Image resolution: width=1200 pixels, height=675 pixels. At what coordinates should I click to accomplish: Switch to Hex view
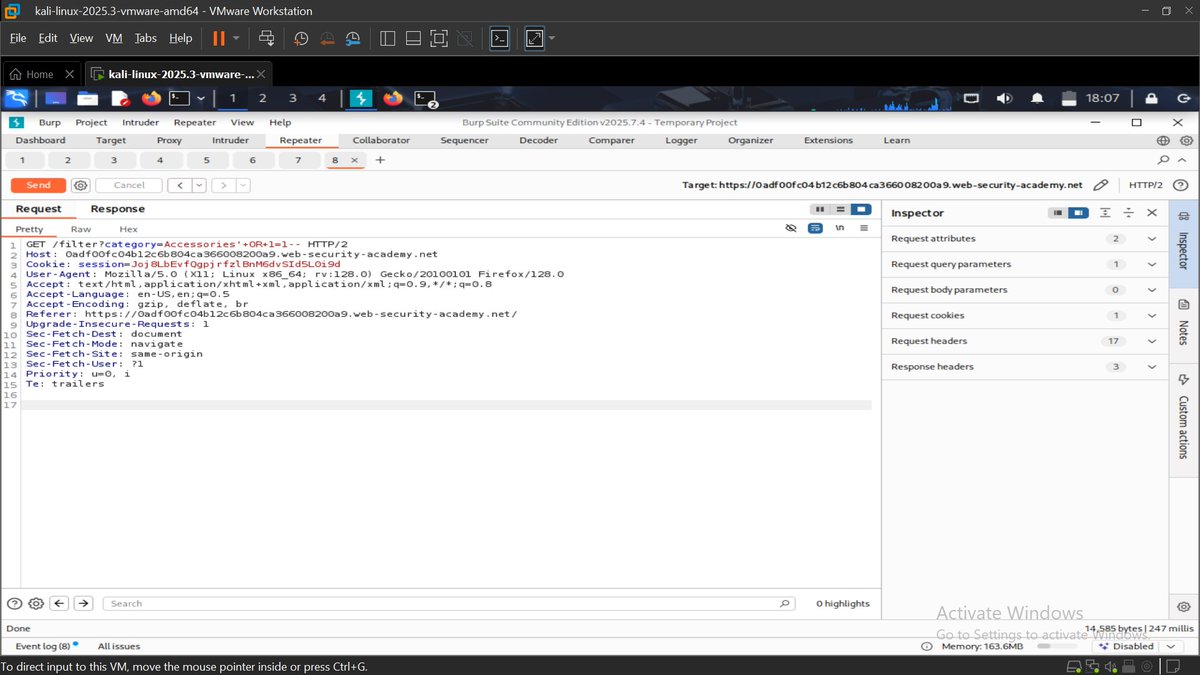click(x=129, y=229)
